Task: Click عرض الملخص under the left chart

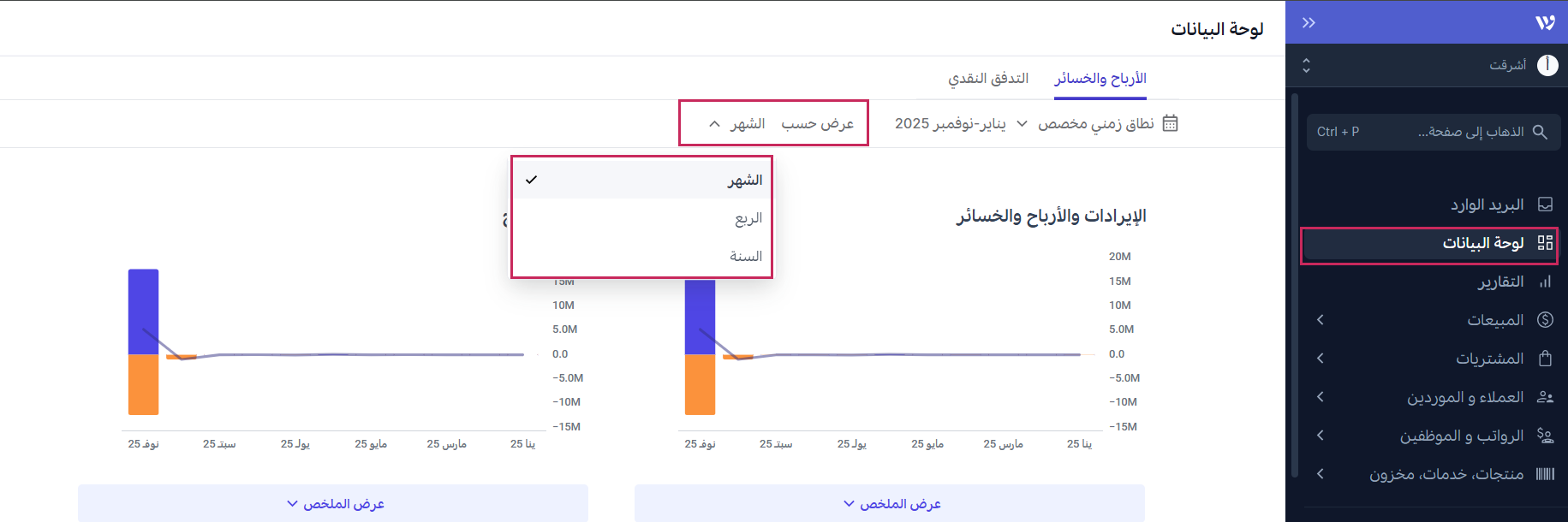Action: coord(333,503)
